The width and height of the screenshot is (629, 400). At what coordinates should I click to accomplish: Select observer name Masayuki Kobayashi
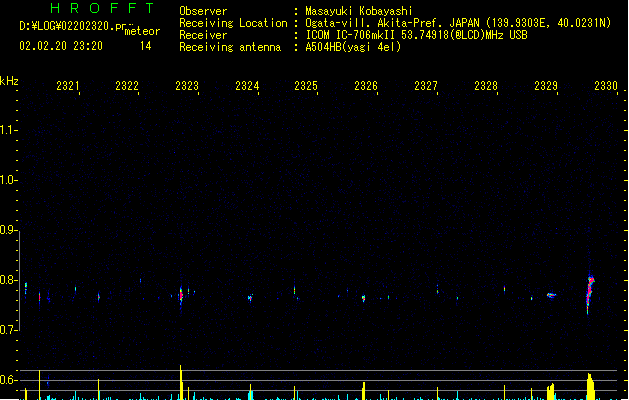(x=359, y=11)
